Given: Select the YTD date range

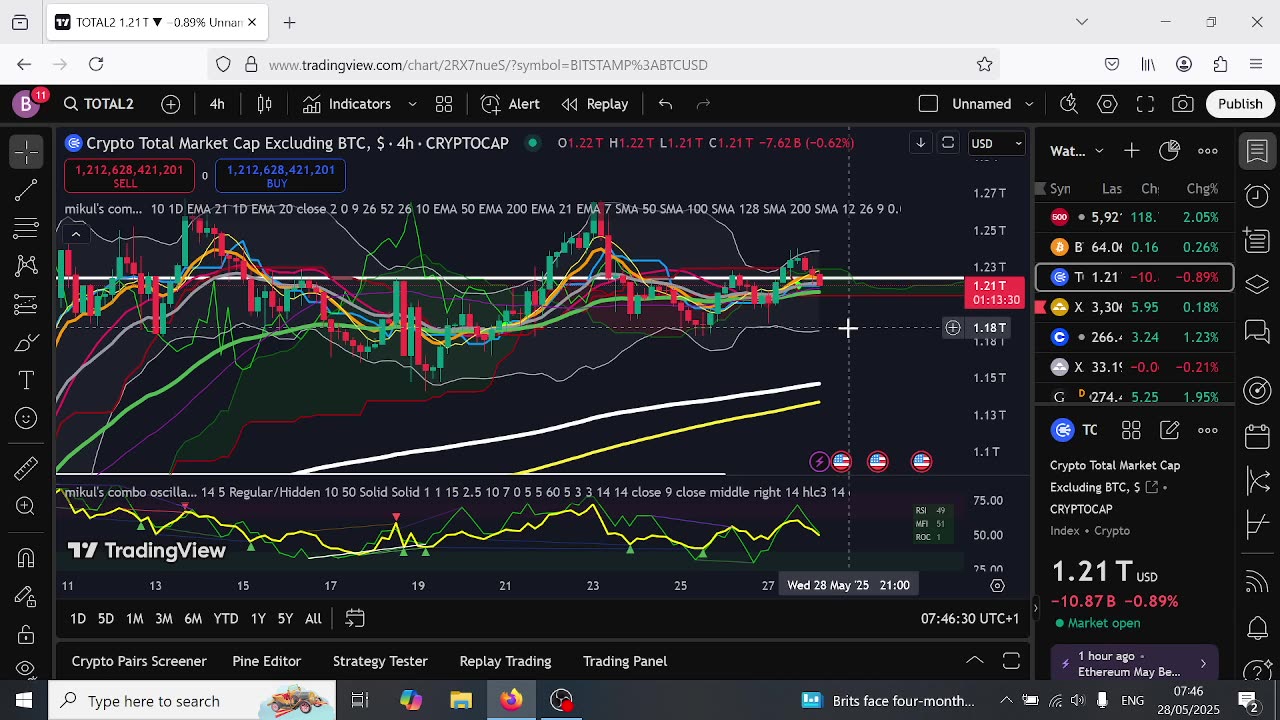Looking at the screenshot, I should 226,619.
